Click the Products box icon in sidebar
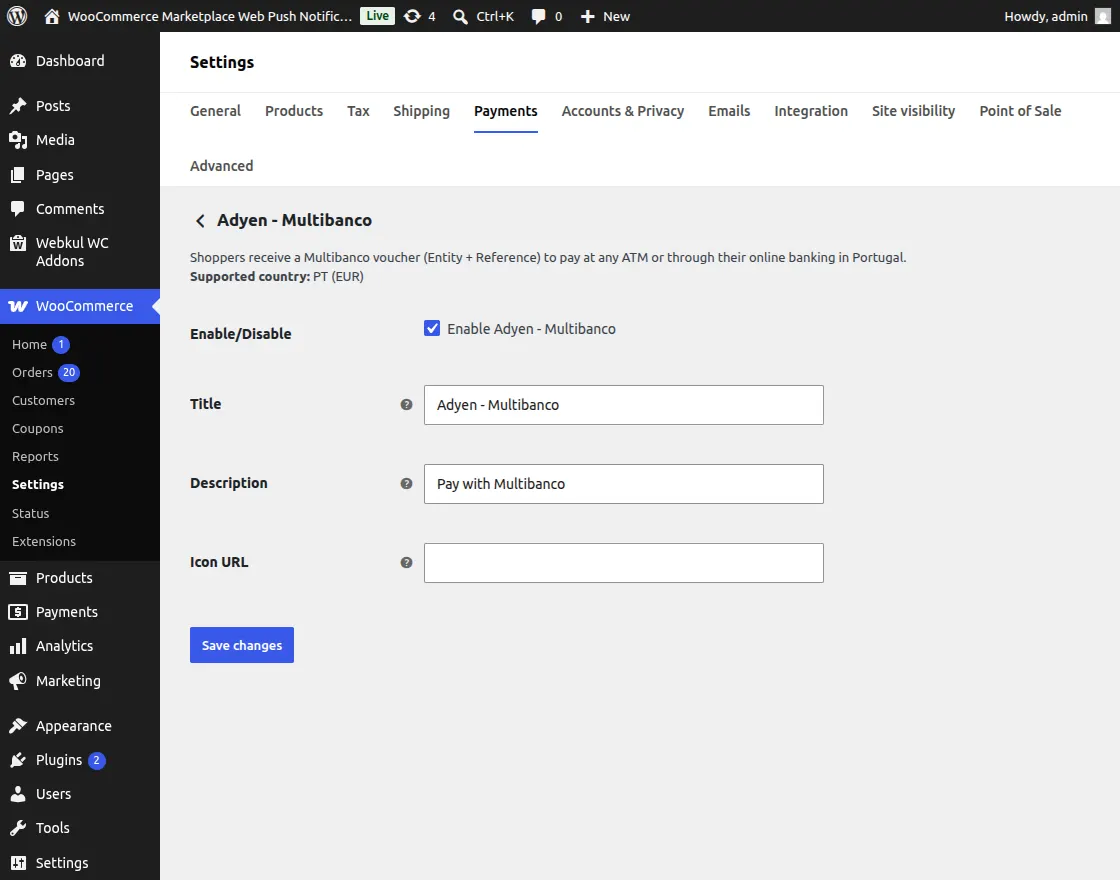The image size is (1120, 880). coord(18,578)
